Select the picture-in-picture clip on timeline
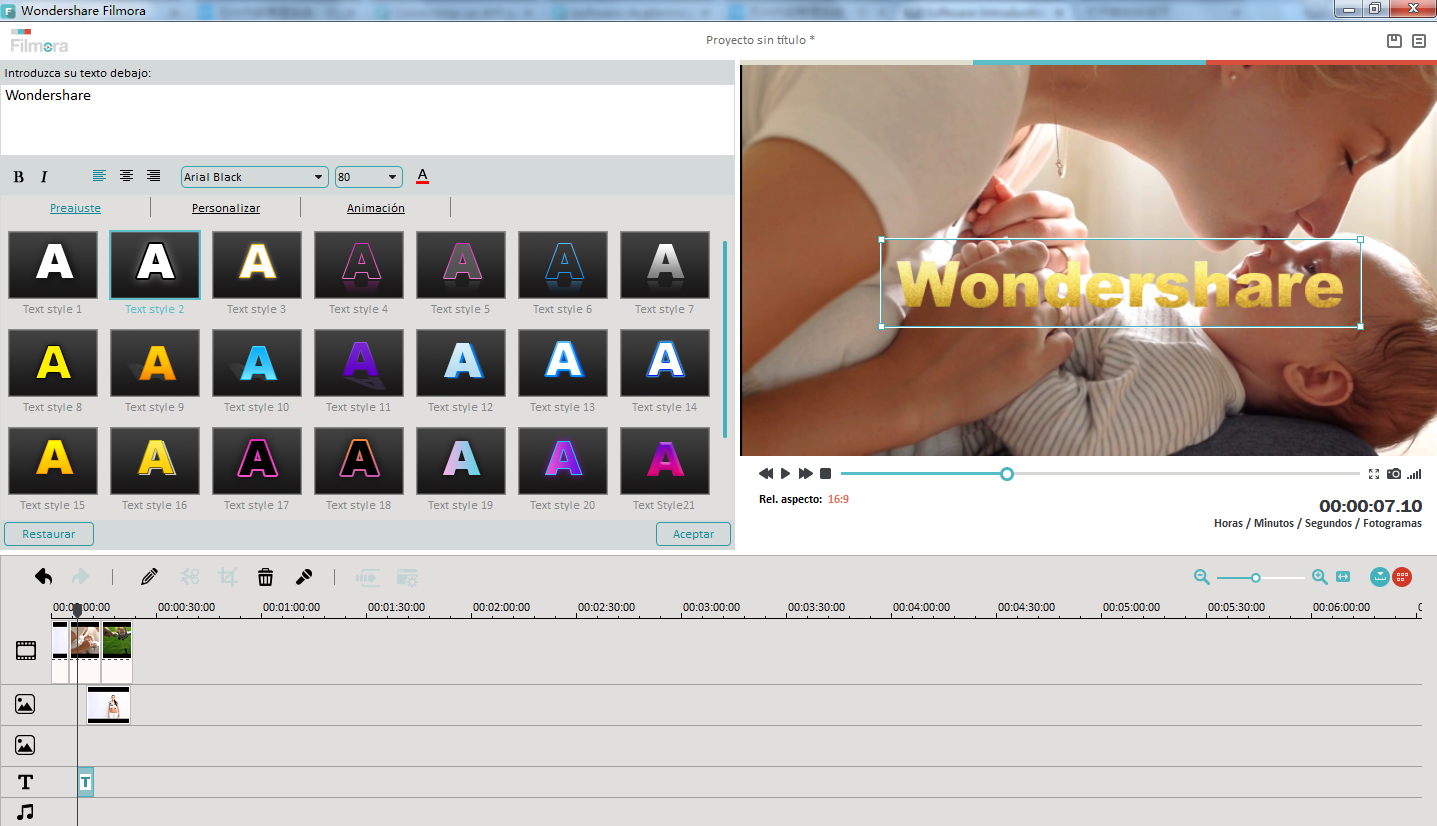 click(108, 704)
